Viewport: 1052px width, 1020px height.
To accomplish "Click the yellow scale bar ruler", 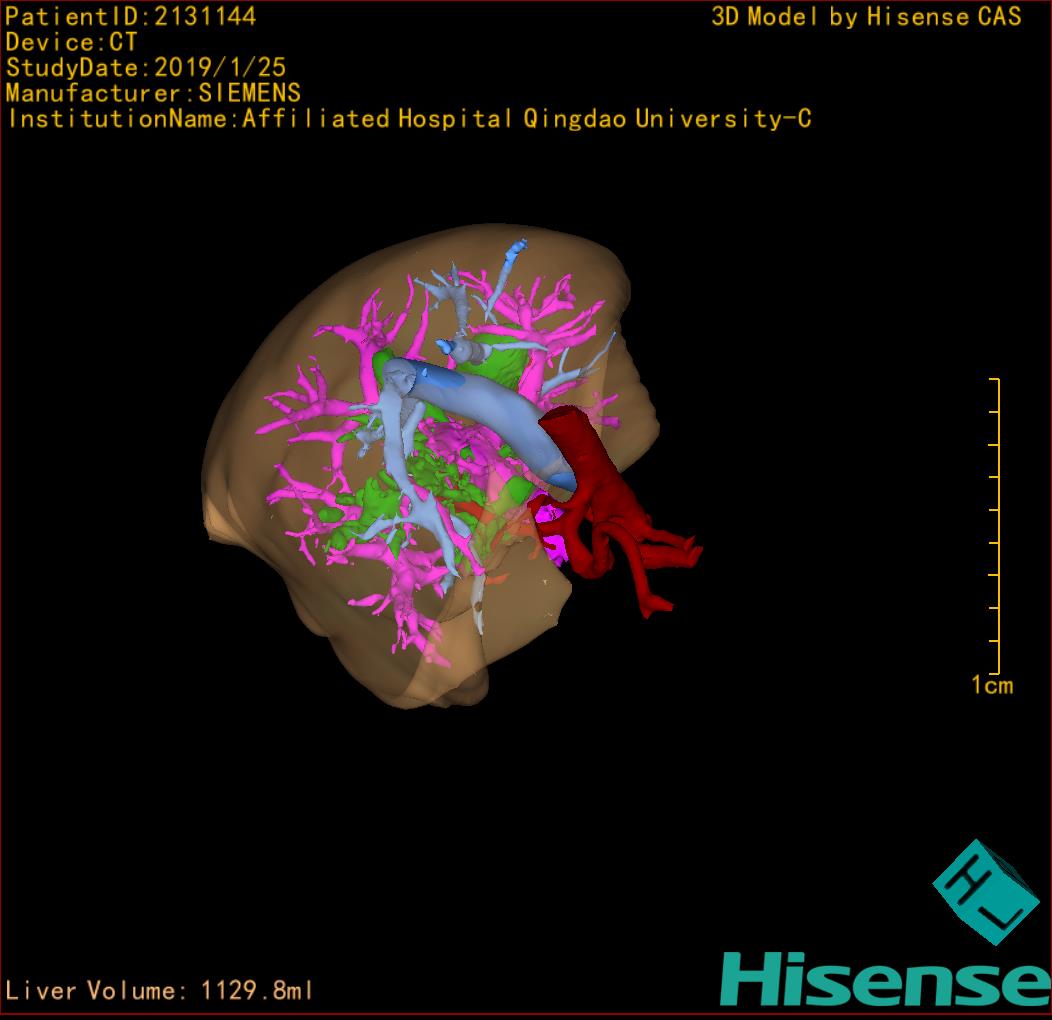I will click(996, 526).
